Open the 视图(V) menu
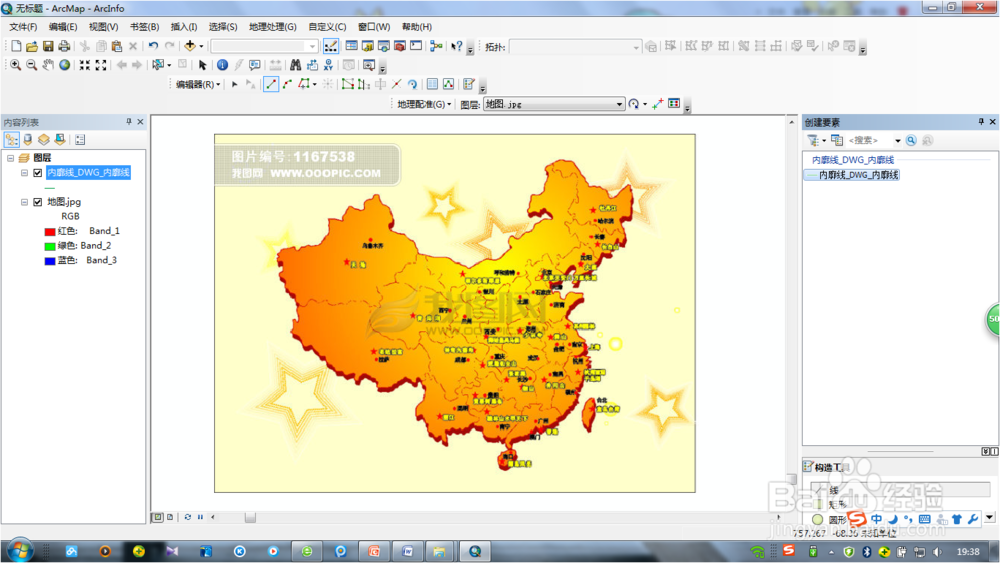The height and width of the screenshot is (563, 1000). pos(103,27)
